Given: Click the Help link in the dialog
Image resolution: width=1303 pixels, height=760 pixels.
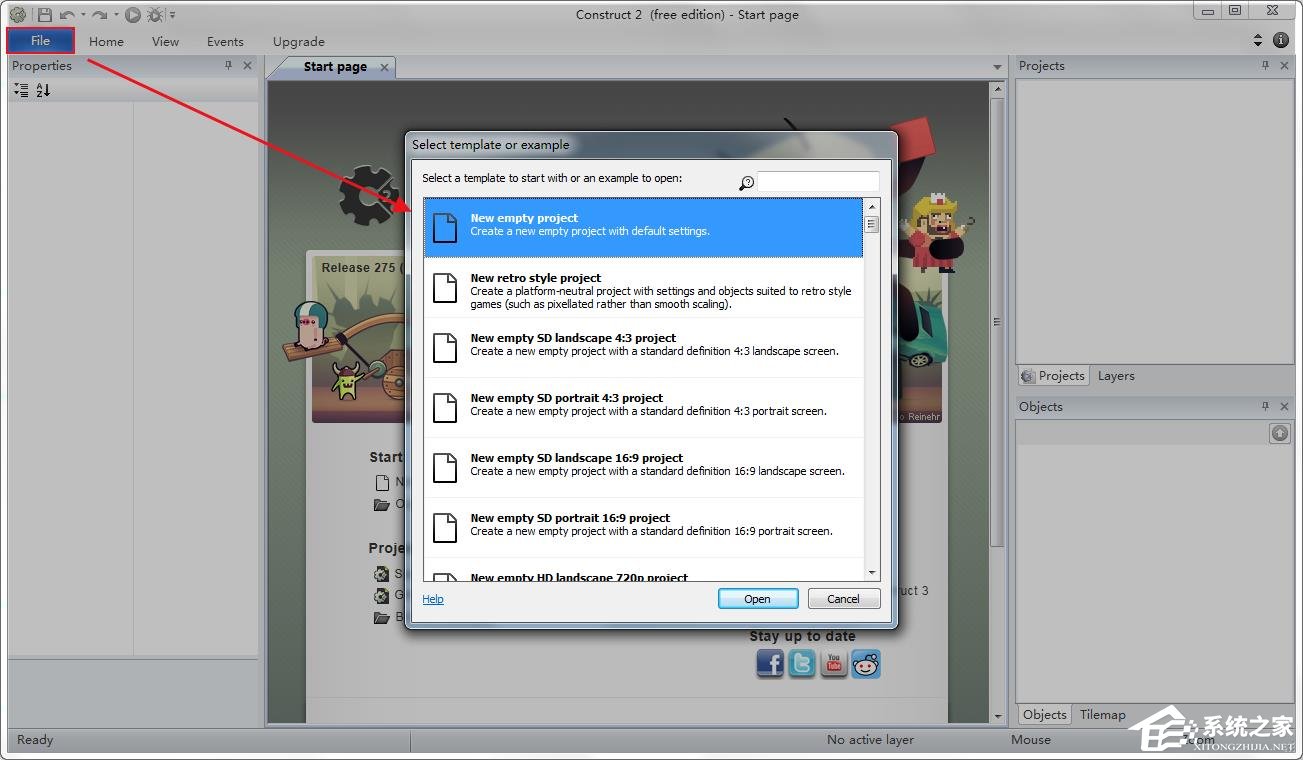Looking at the screenshot, I should (x=432, y=599).
